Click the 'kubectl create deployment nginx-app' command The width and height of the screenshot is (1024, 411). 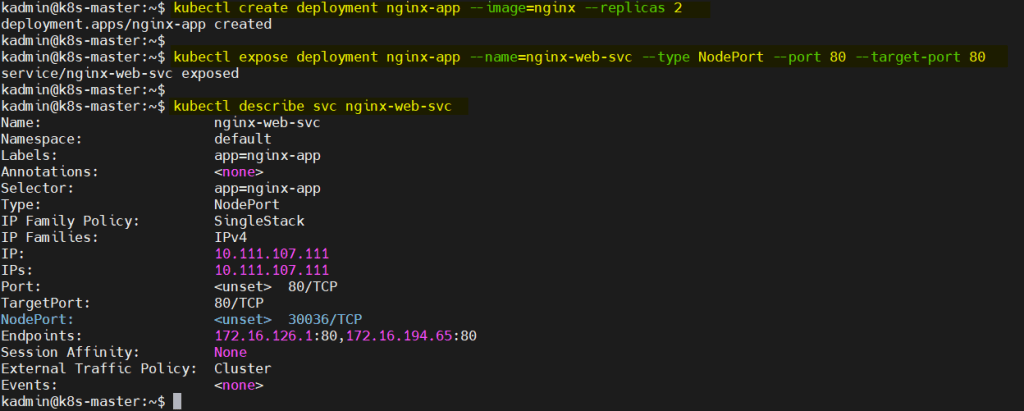click(427, 9)
